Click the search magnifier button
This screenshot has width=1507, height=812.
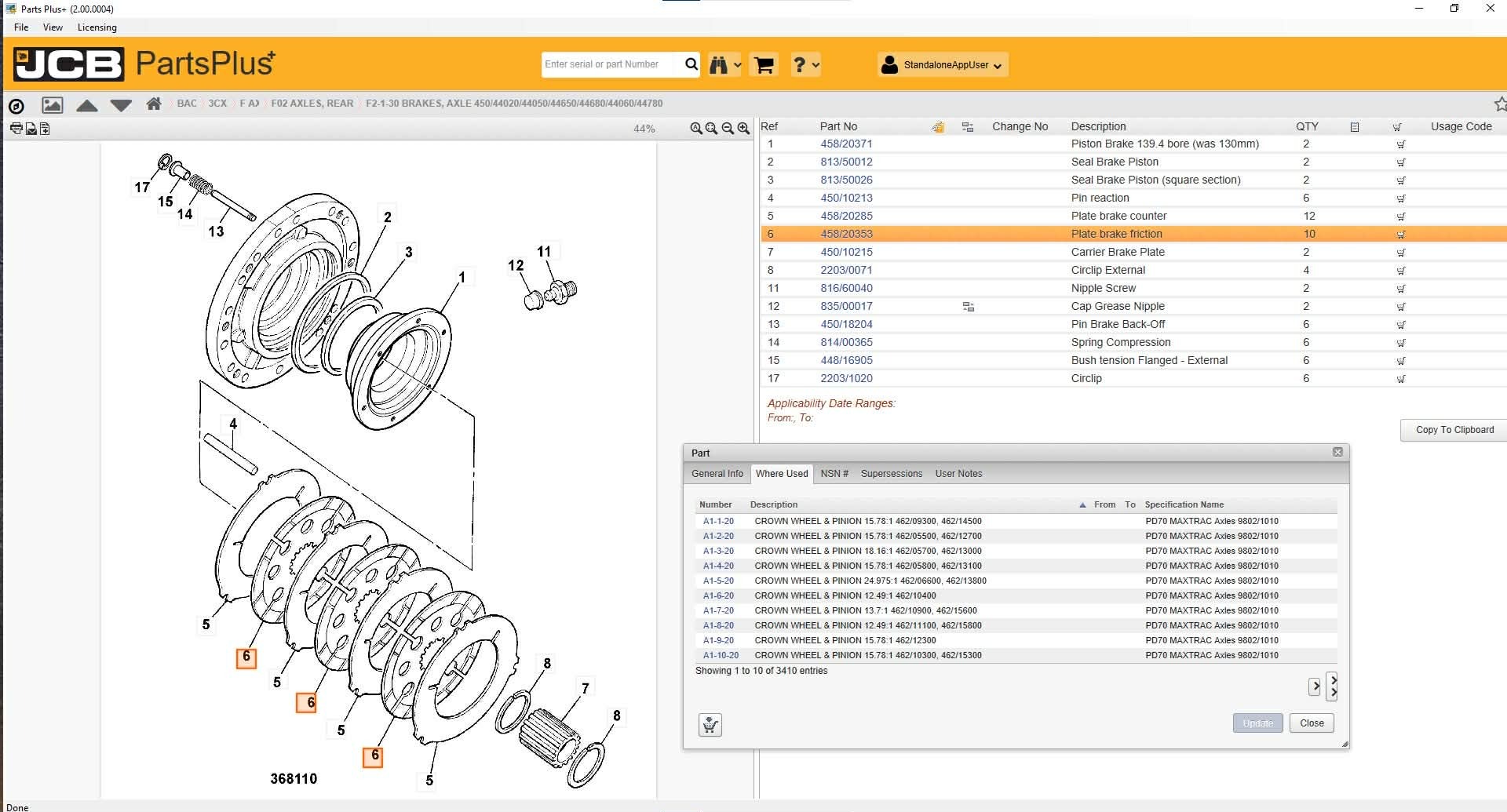click(691, 64)
